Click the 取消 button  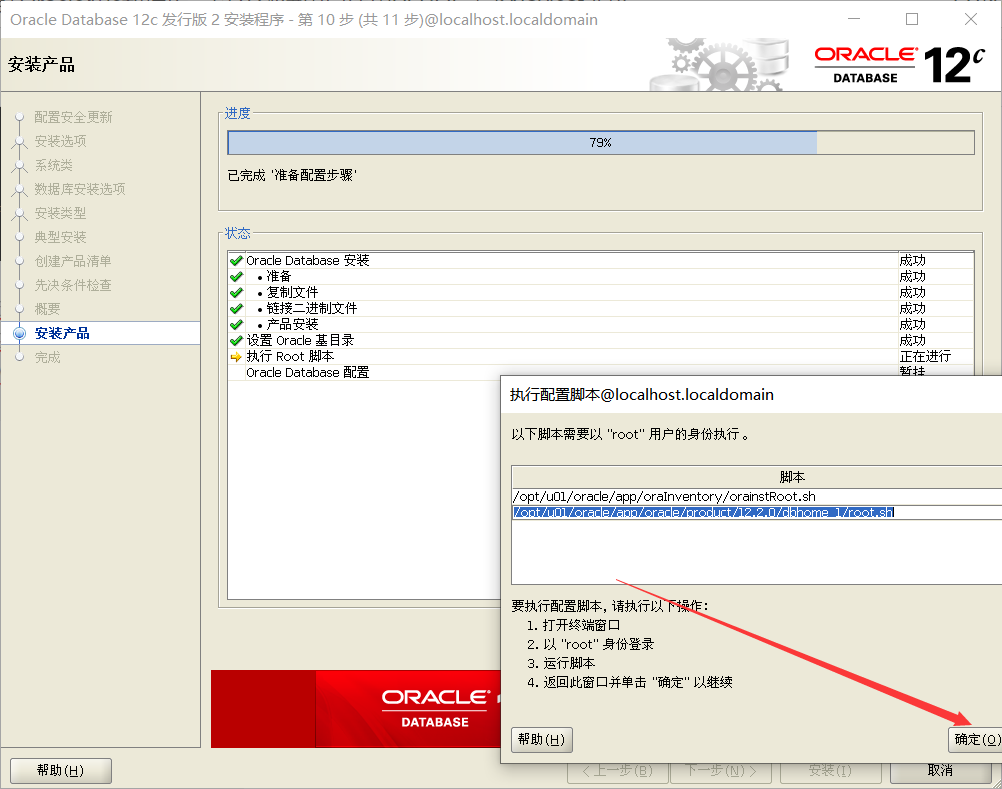point(940,770)
